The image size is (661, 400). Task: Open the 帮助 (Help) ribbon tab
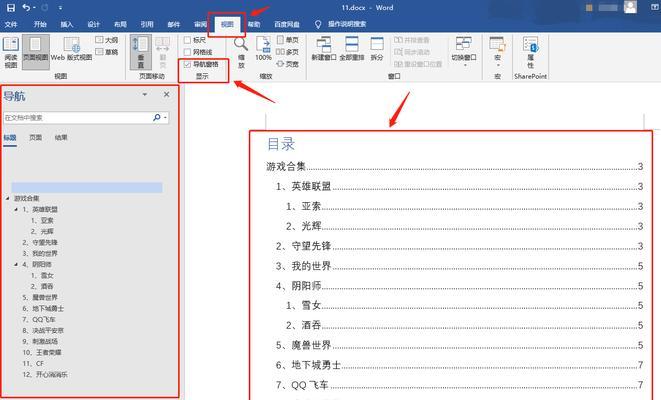(254, 24)
